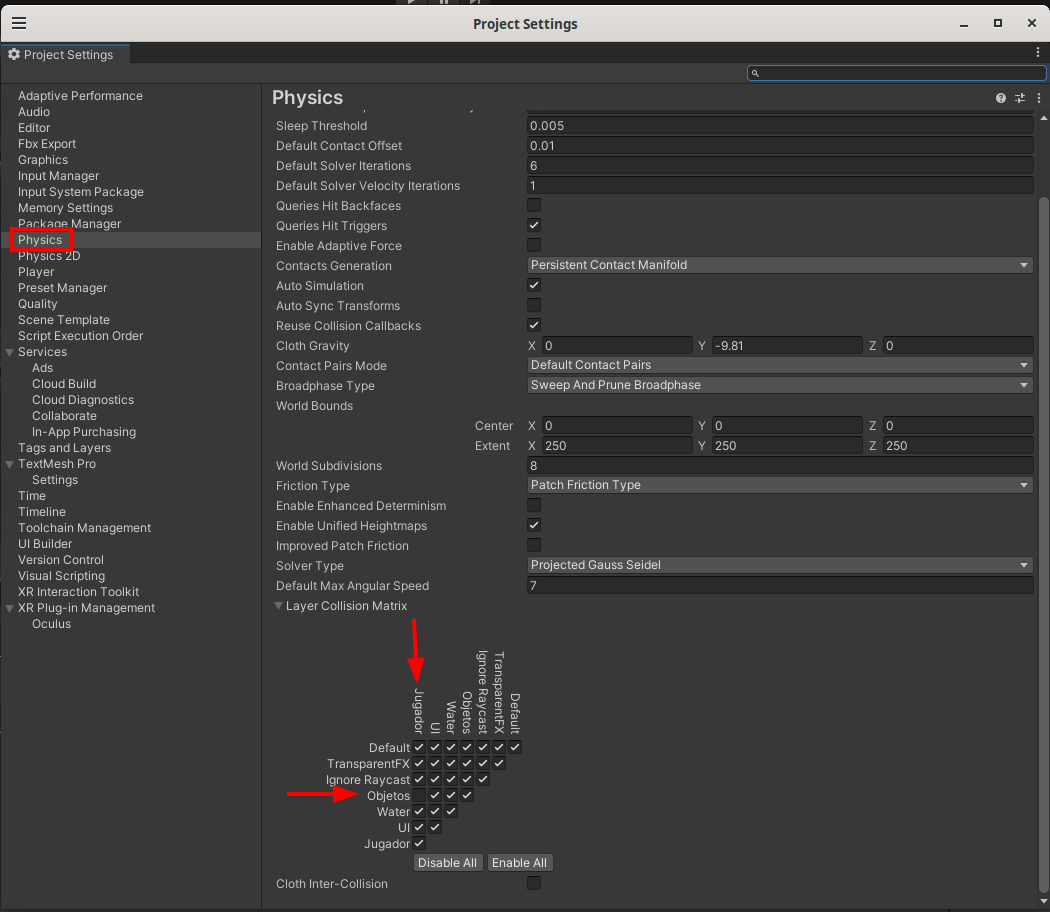Open the Tags and Layers settings category

click(64, 448)
